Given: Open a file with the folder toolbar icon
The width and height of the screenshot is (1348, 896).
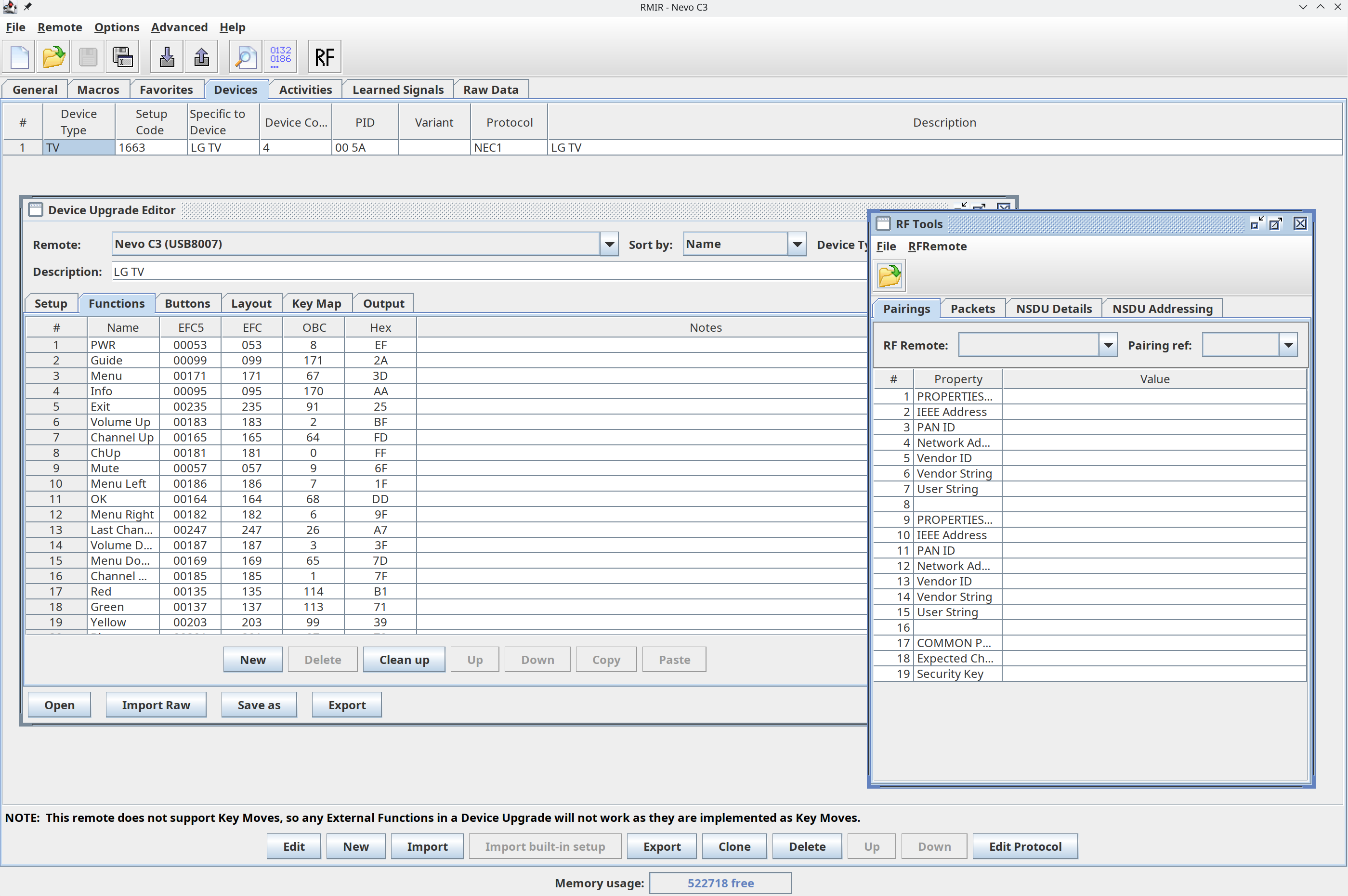Looking at the screenshot, I should (54, 57).
